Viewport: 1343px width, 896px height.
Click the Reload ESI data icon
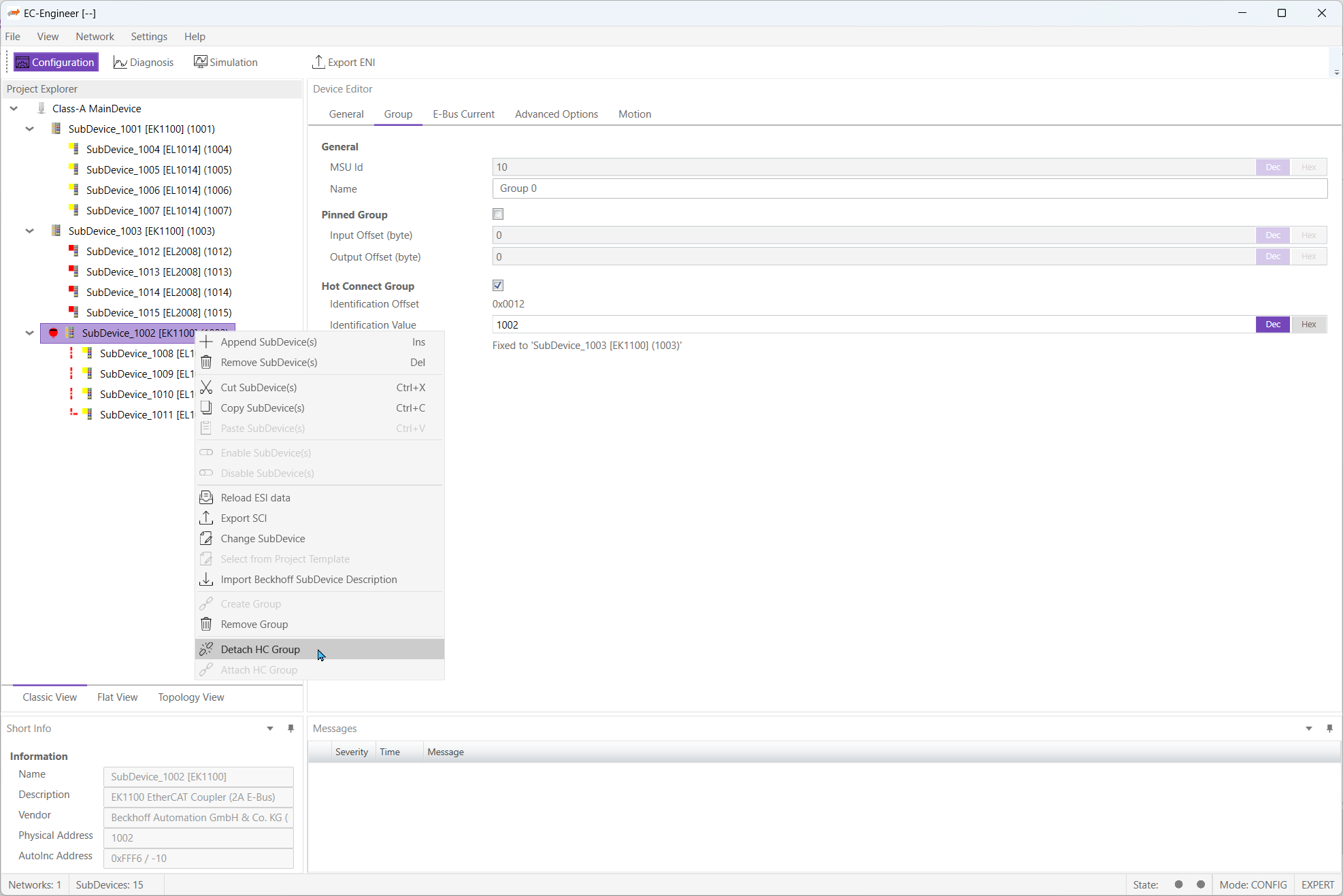[x=206, y=497]
